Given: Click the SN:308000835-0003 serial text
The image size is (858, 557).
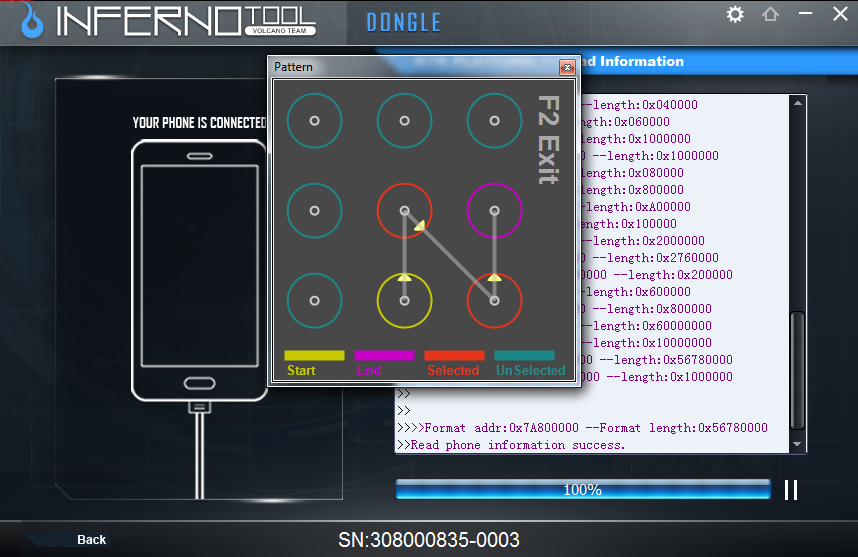Looking at the screenshot, I should [x=428, y=540].
